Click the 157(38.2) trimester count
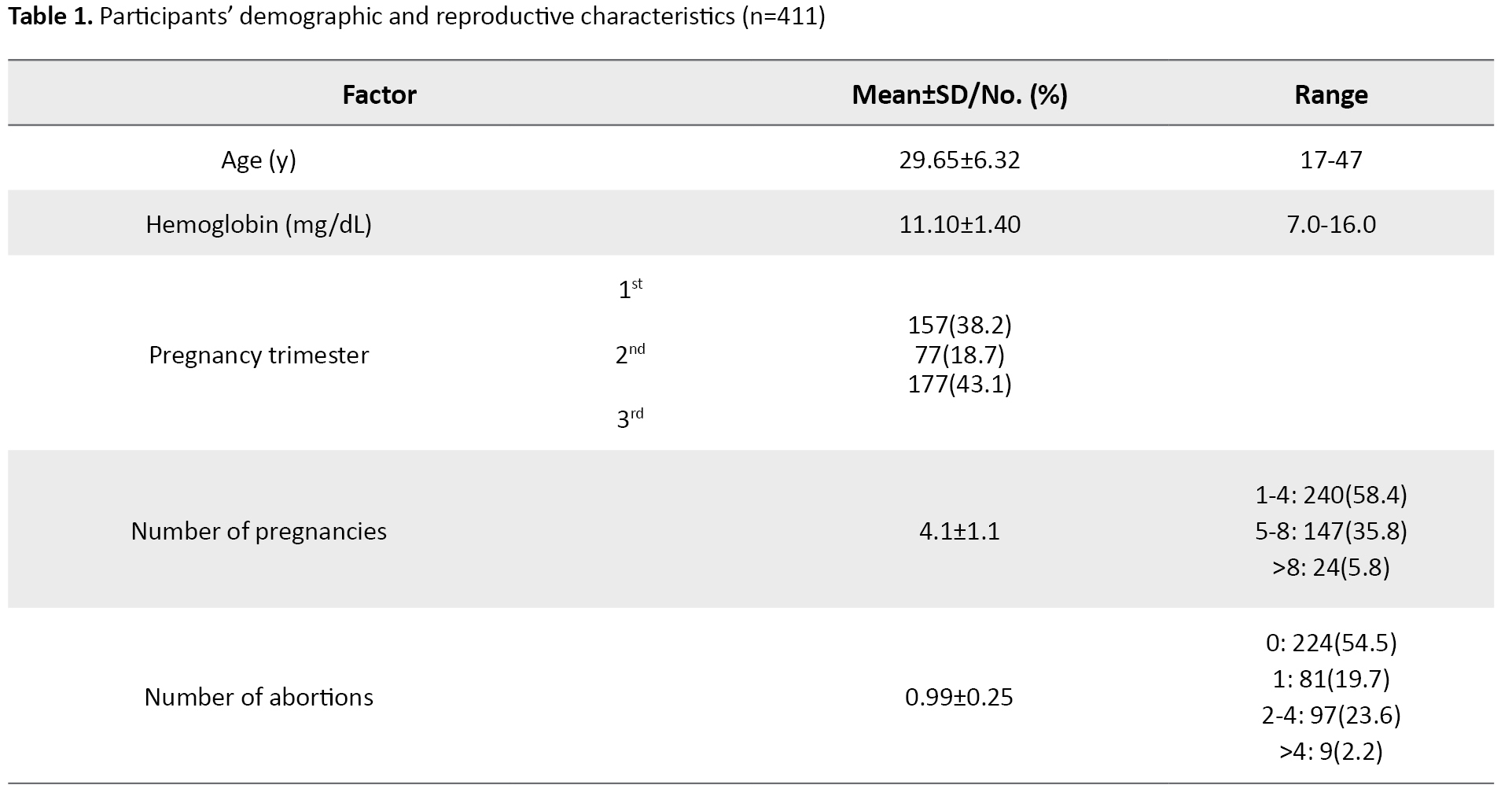This screenshot has width=1512, height=796. point(959,325)
